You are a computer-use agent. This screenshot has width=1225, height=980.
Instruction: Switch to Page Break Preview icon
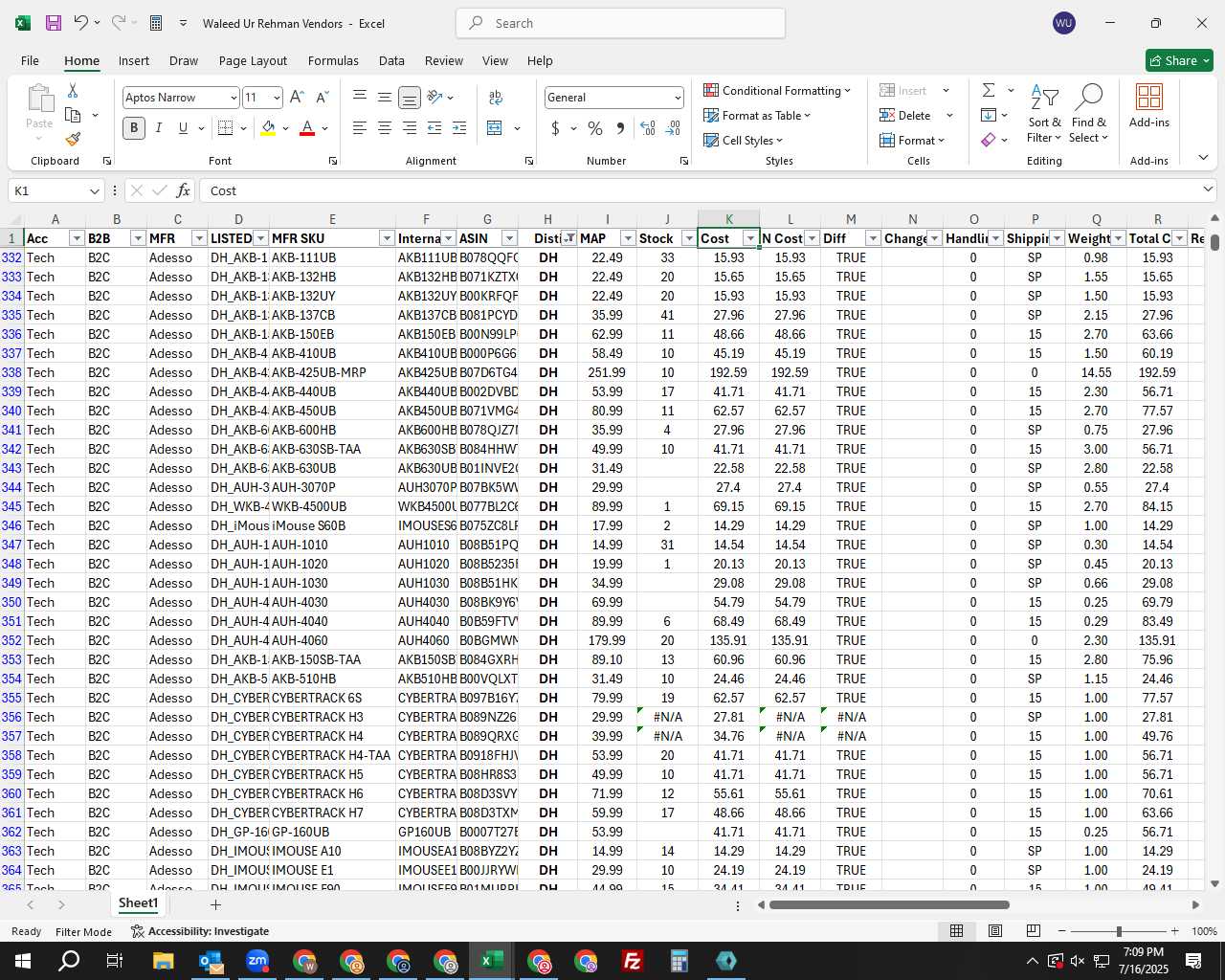[x=1034, y=931]
